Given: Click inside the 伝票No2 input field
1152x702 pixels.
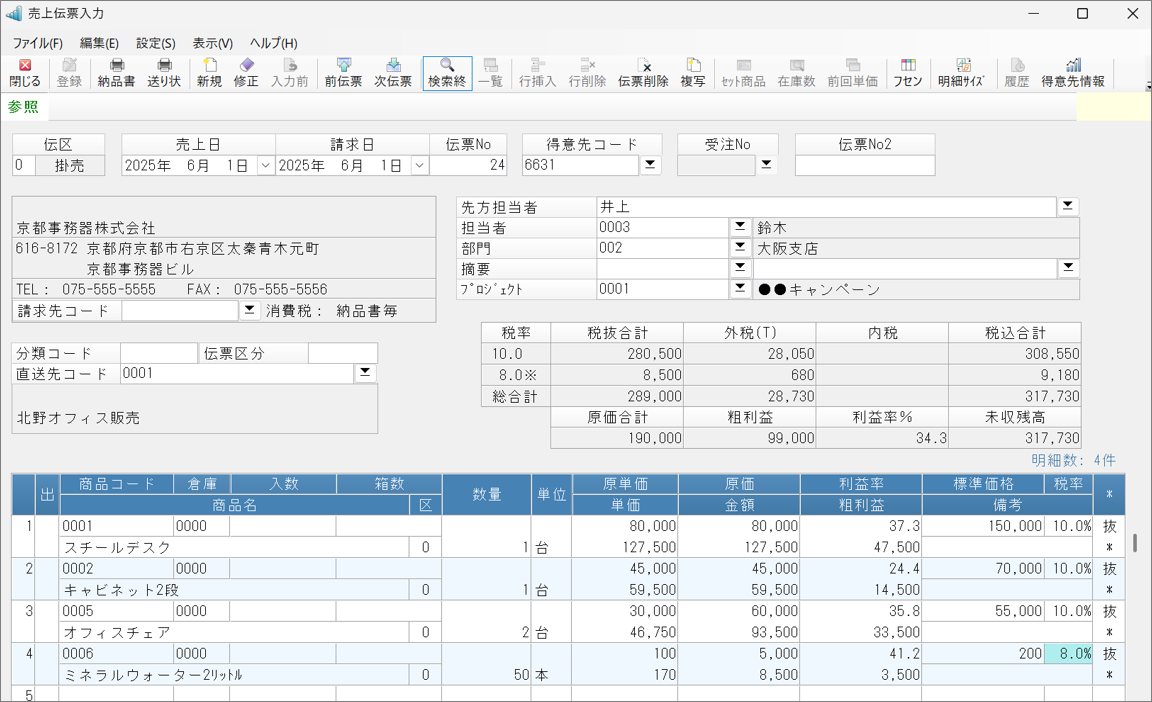Looking at the screenshot, I should point(864,164).
